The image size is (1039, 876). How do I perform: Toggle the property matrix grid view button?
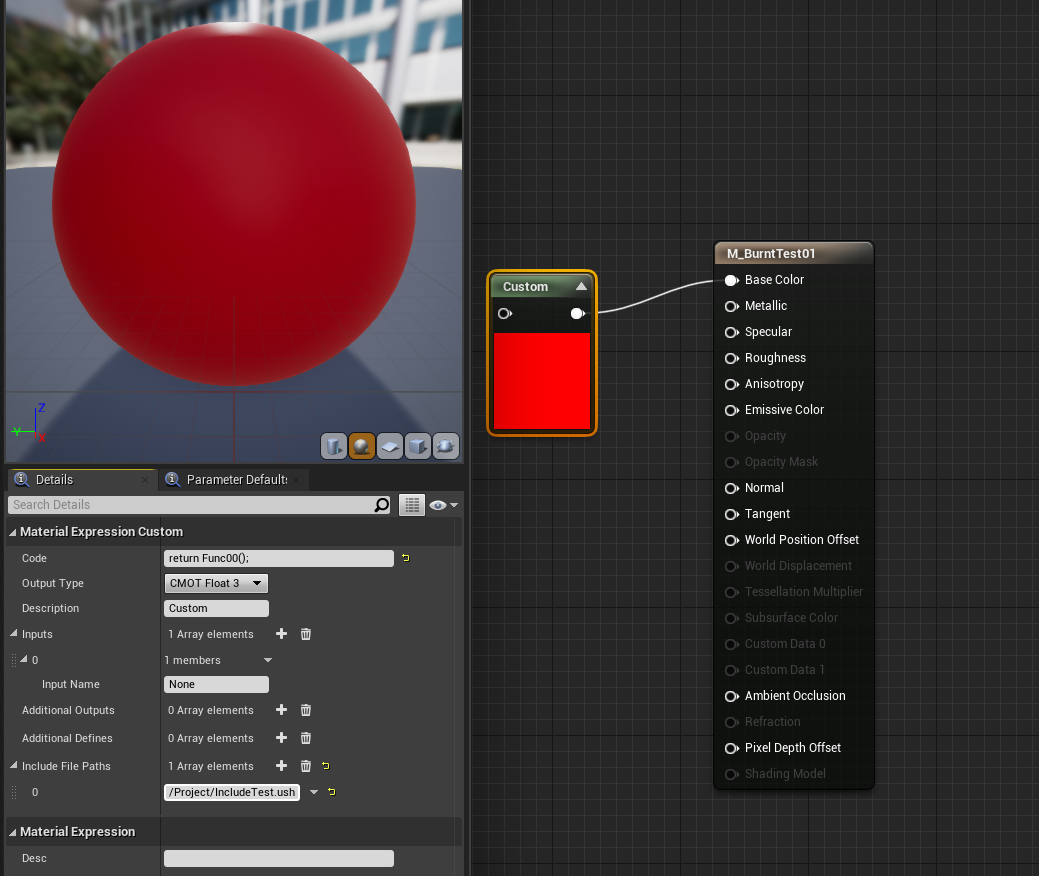tap(411, 505)
